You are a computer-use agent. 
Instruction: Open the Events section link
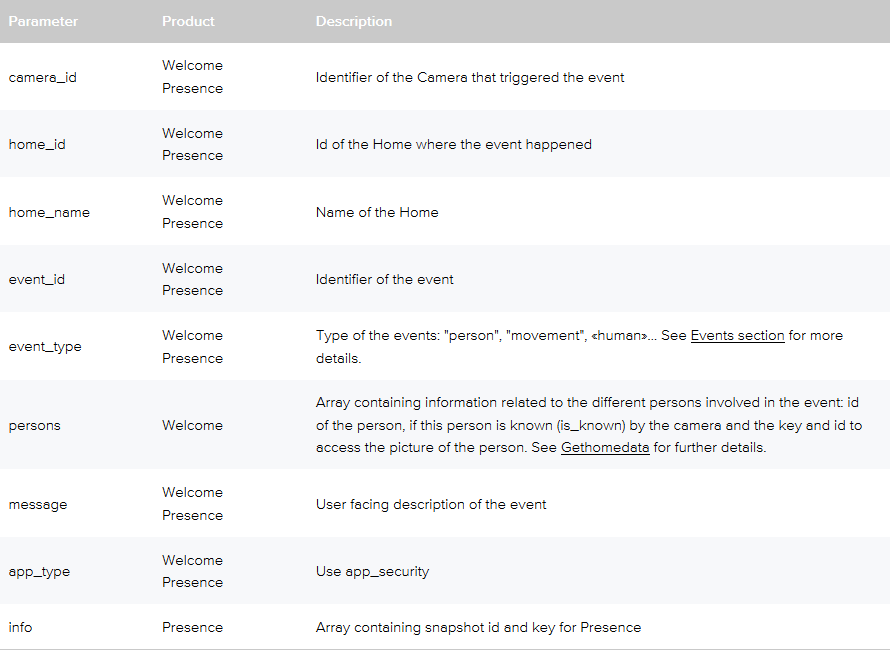pyautogui.click(x=737, y=336)
